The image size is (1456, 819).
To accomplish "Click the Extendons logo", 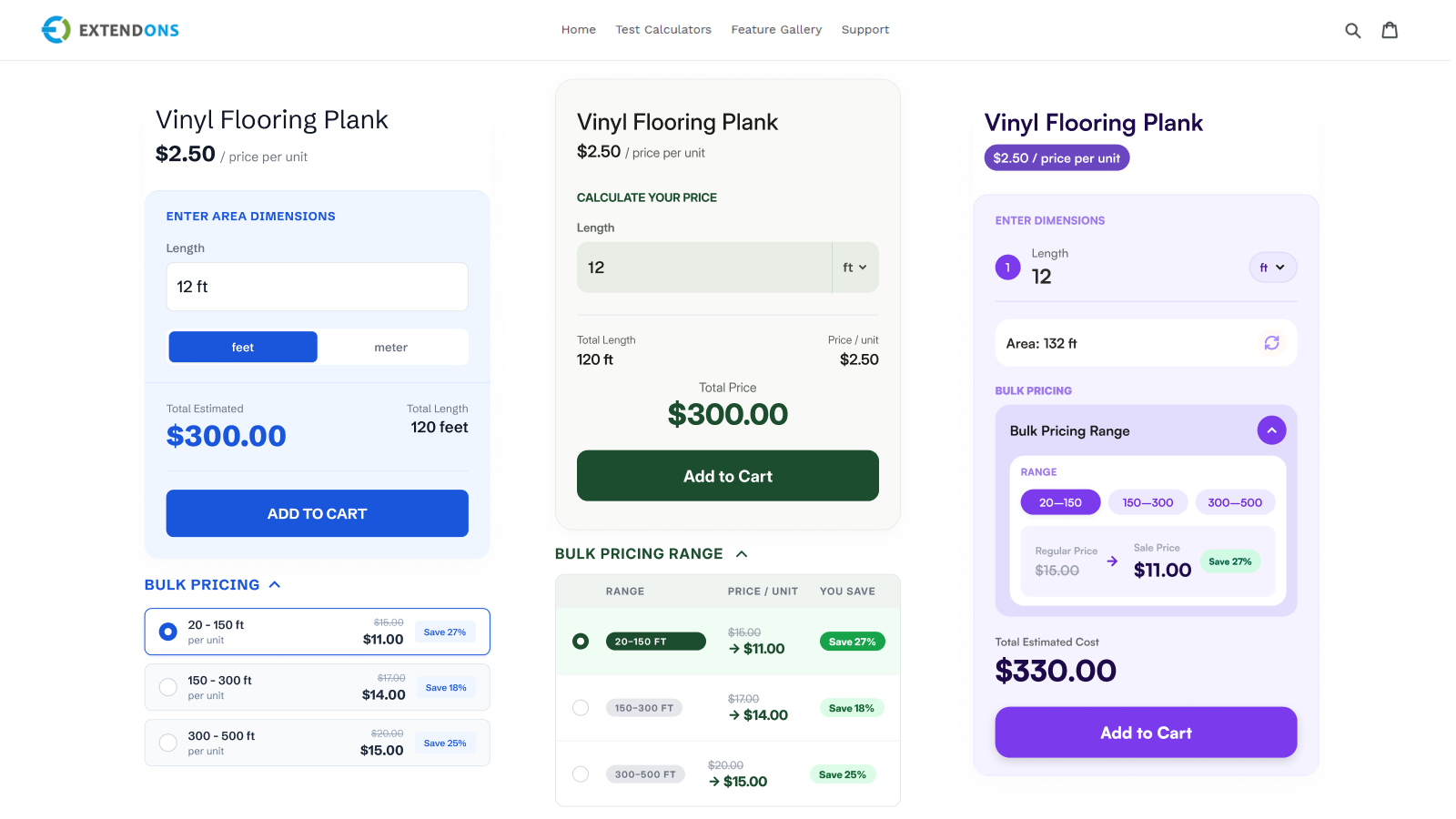I will (x=110, y=30).
